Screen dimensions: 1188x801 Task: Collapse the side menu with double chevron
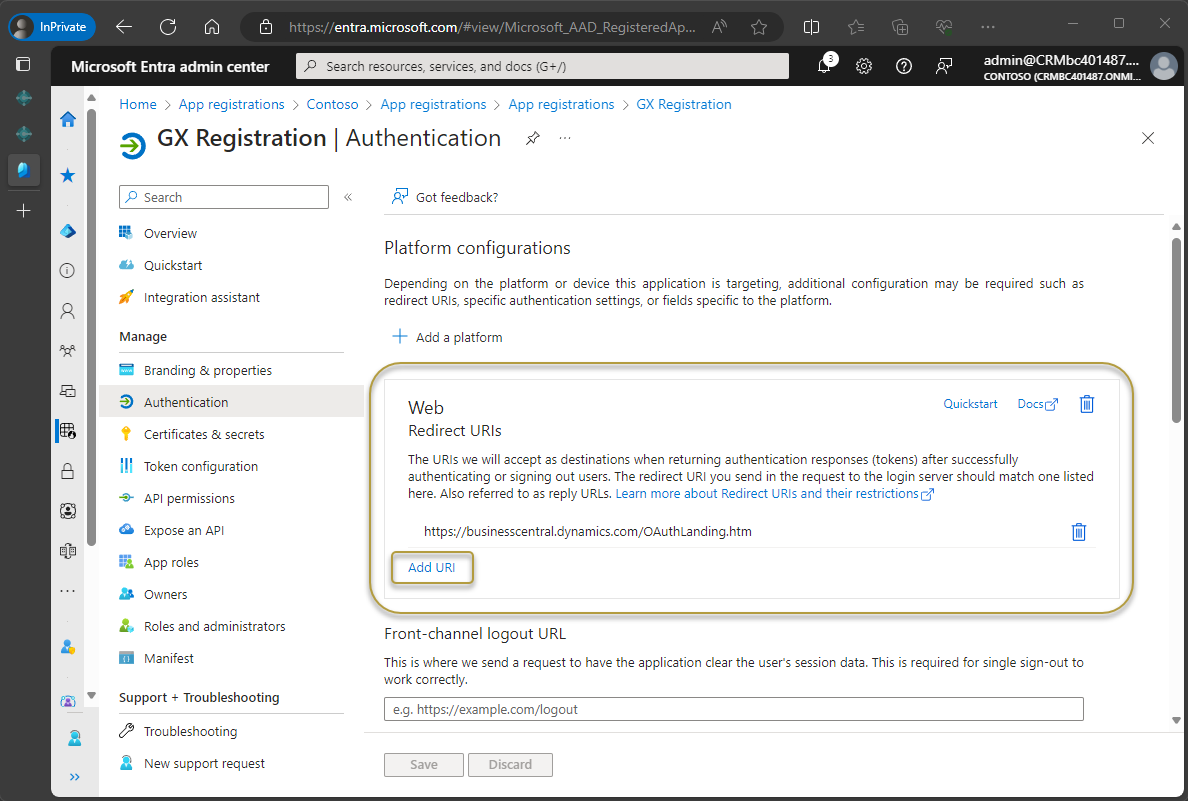[348, 197]
